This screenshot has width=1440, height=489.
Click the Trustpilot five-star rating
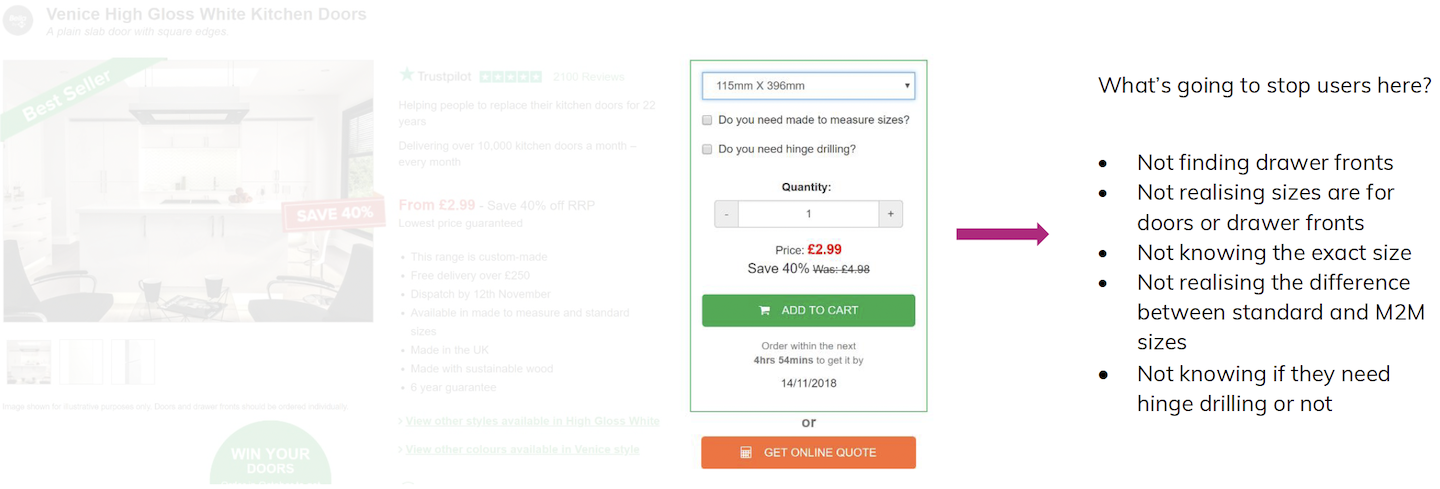pyautogui.click(x=510, y=77)
